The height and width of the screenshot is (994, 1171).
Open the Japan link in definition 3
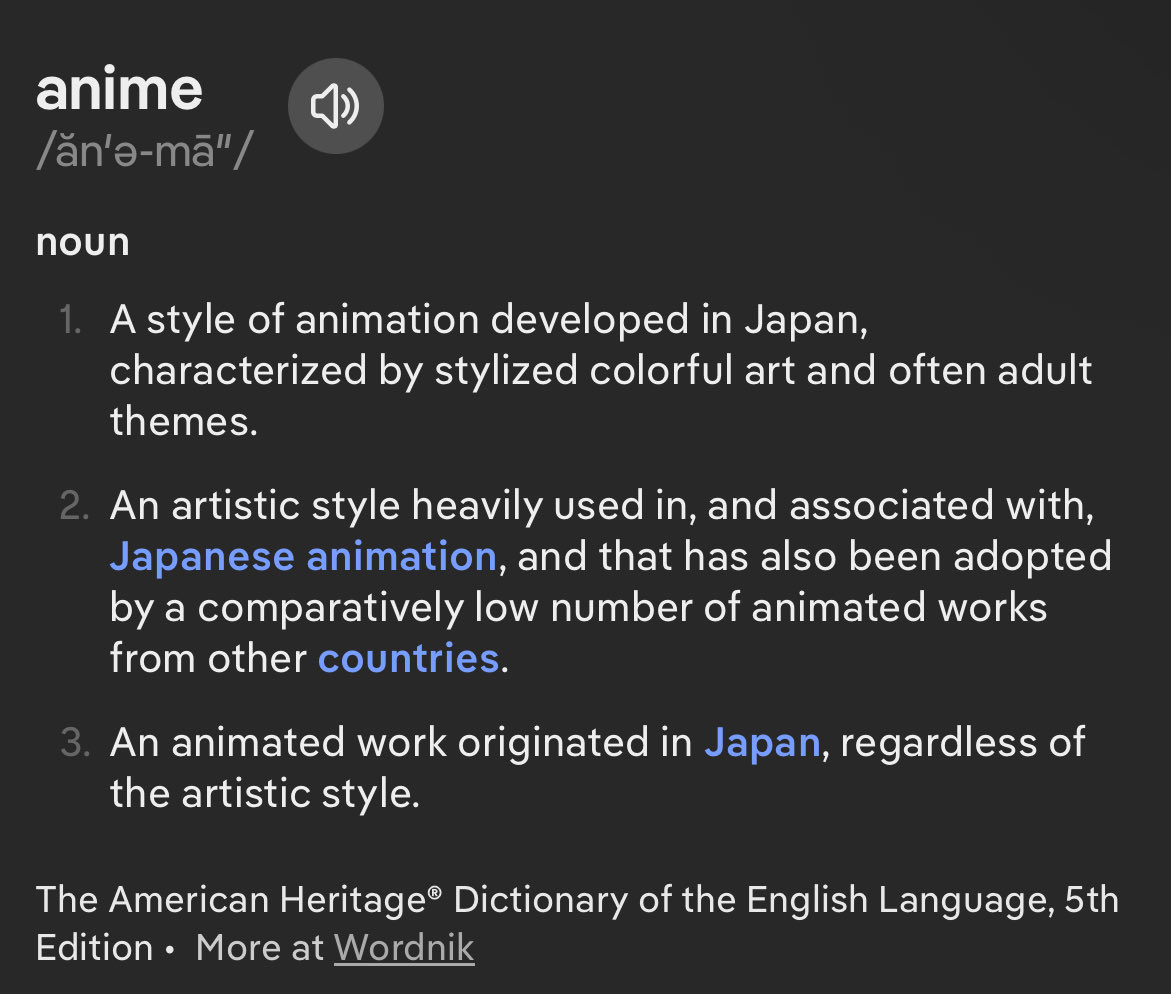click(x=762, y=743)
